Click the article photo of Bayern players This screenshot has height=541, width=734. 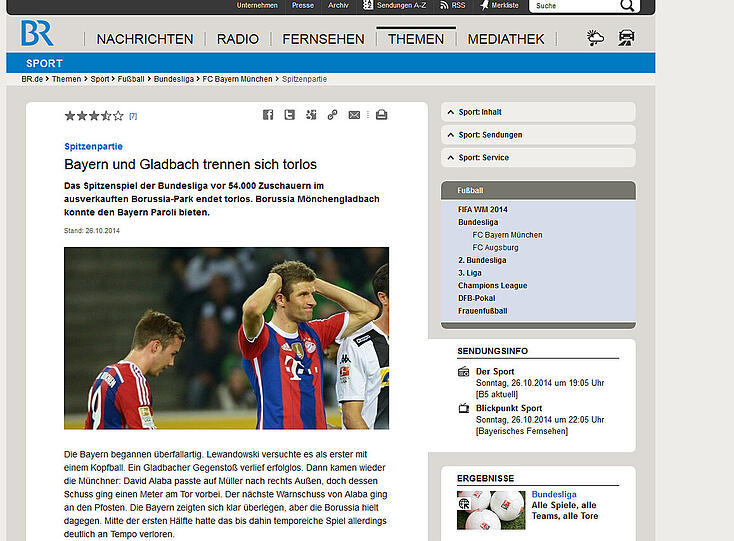227,338
